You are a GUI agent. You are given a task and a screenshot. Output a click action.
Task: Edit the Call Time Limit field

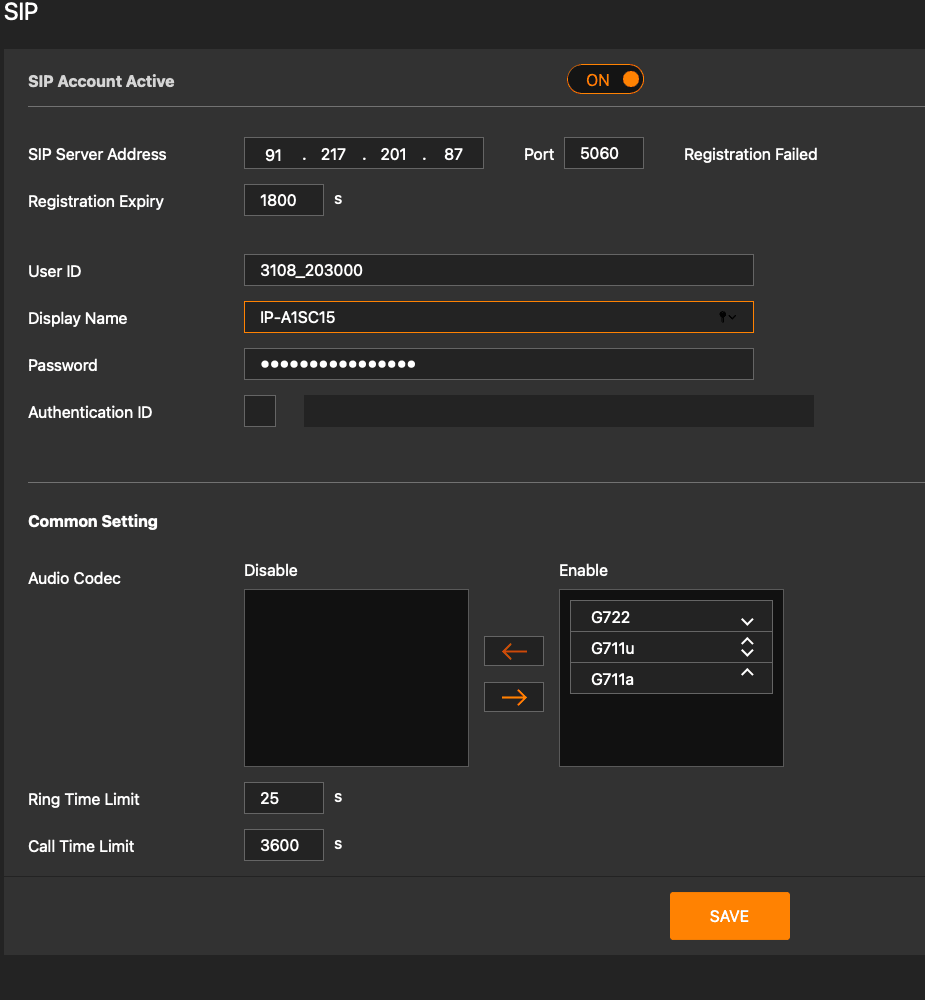(x=283, y=845)
